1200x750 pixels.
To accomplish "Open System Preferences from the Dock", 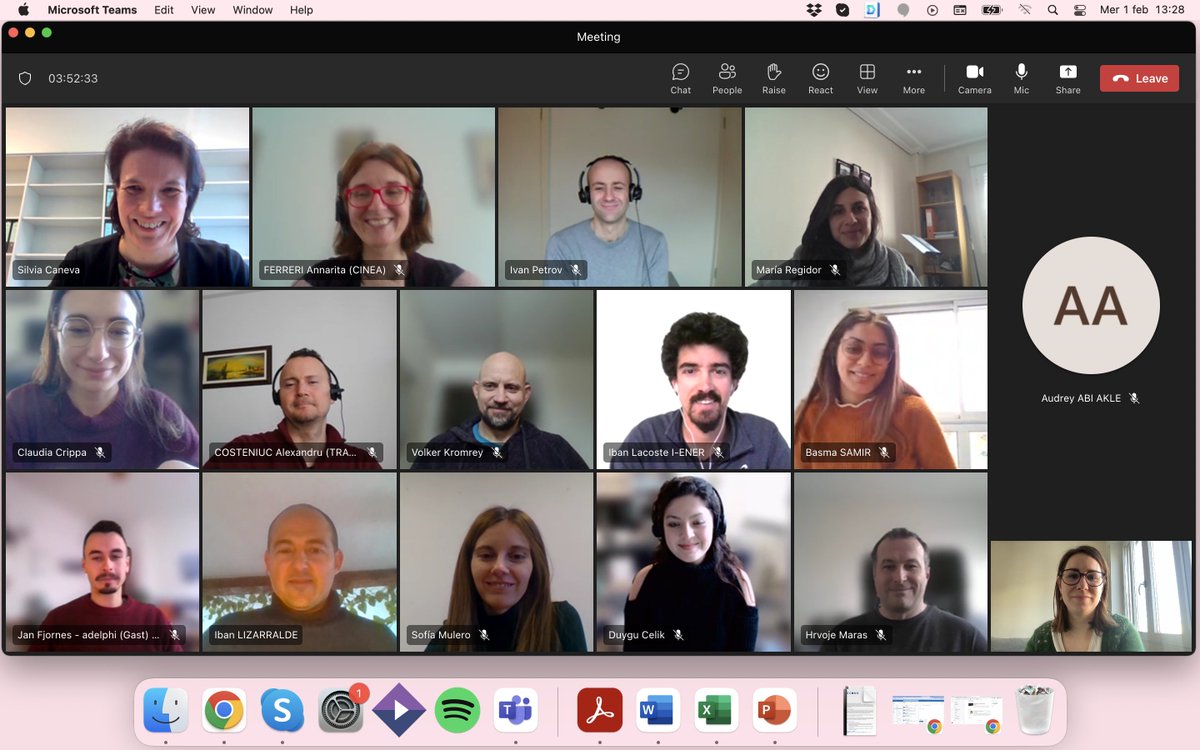I will (x=341, y=710).
